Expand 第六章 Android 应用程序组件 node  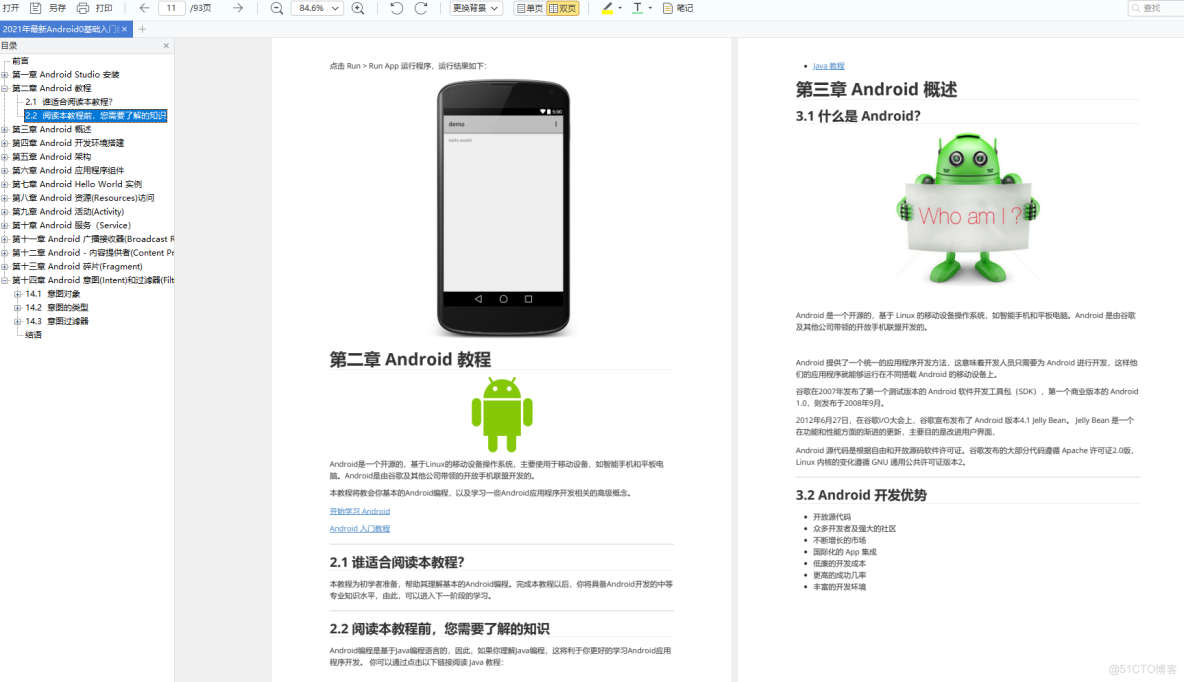coord(5,170)
